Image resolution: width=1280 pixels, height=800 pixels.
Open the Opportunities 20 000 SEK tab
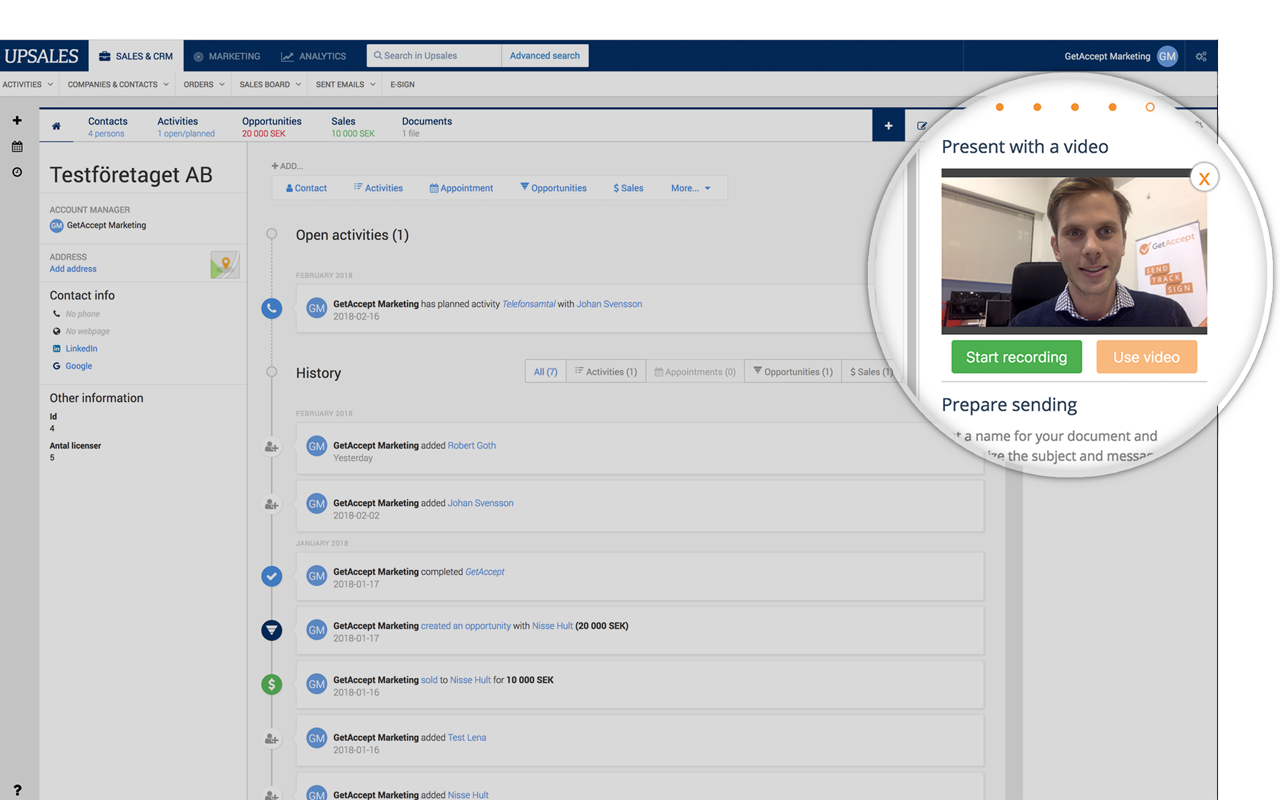click(271, 126)
